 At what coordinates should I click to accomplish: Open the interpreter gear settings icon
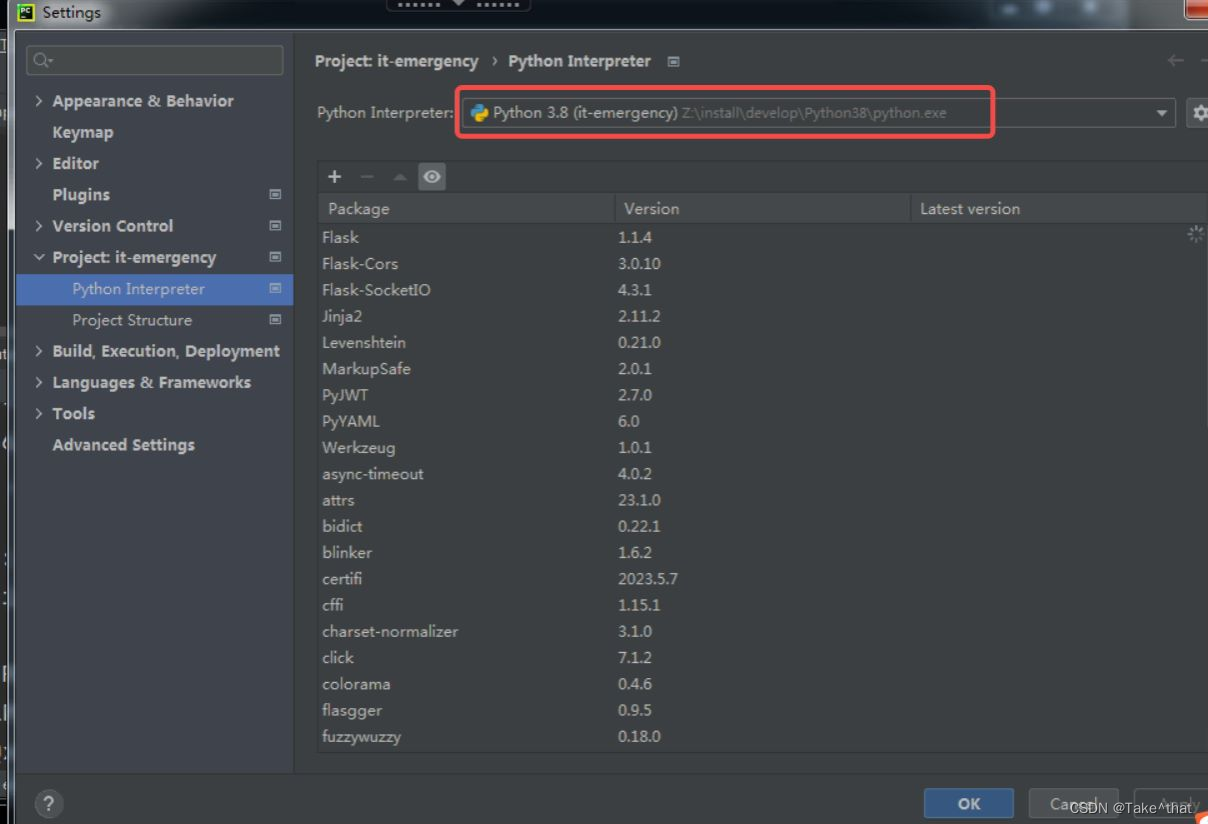1198,113
